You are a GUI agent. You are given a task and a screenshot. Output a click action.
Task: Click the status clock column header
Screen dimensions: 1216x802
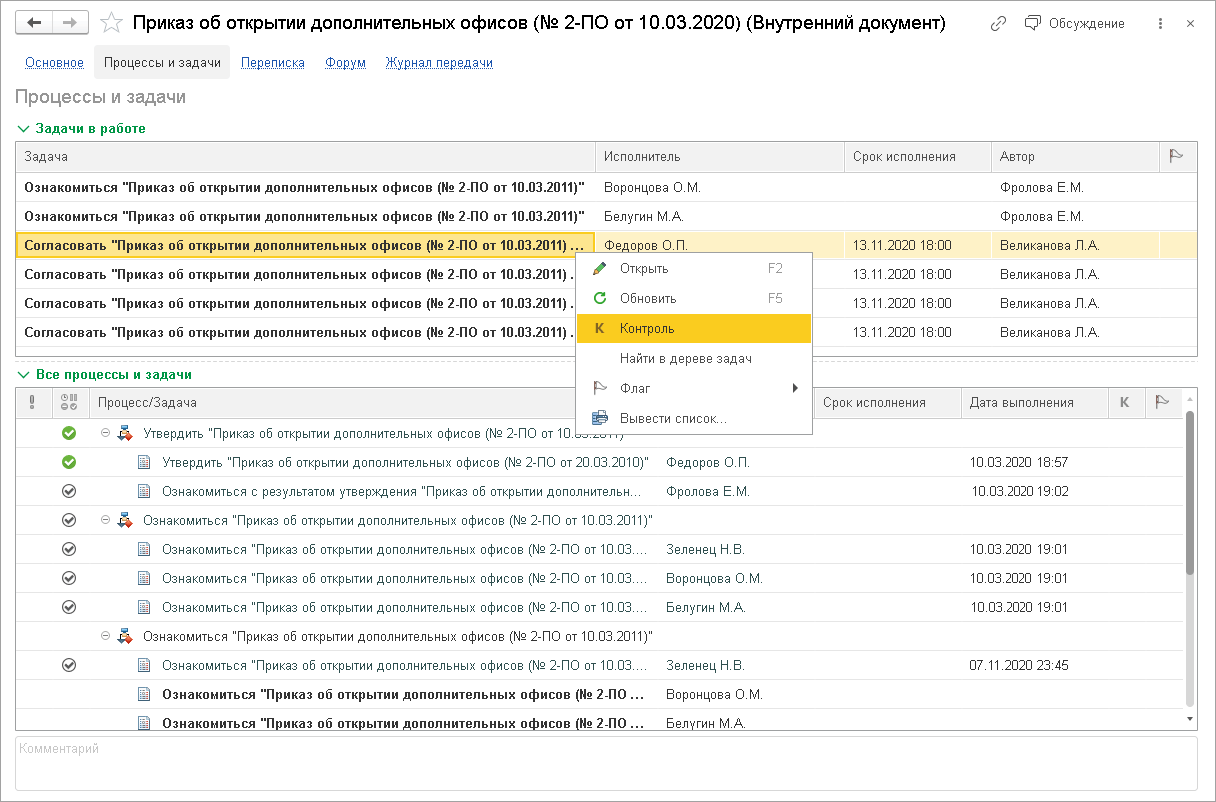click(x=69, y=402)
